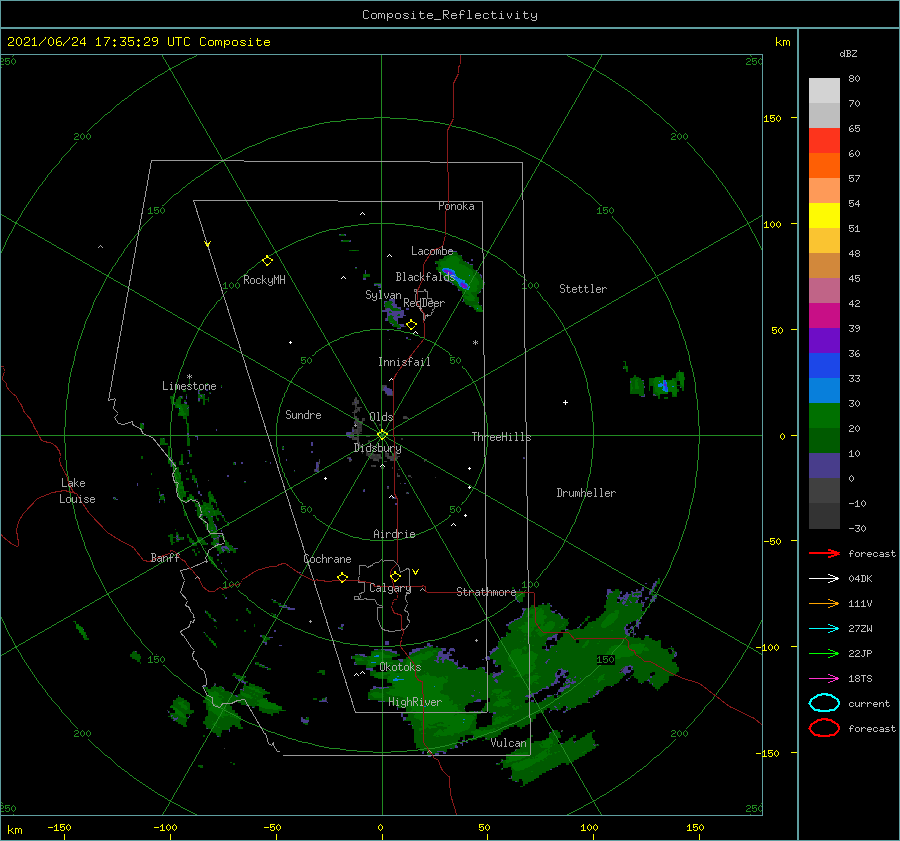Click the yellow diamond marker below RedDeer
The image size is (900, 841).
pos(412,325)
